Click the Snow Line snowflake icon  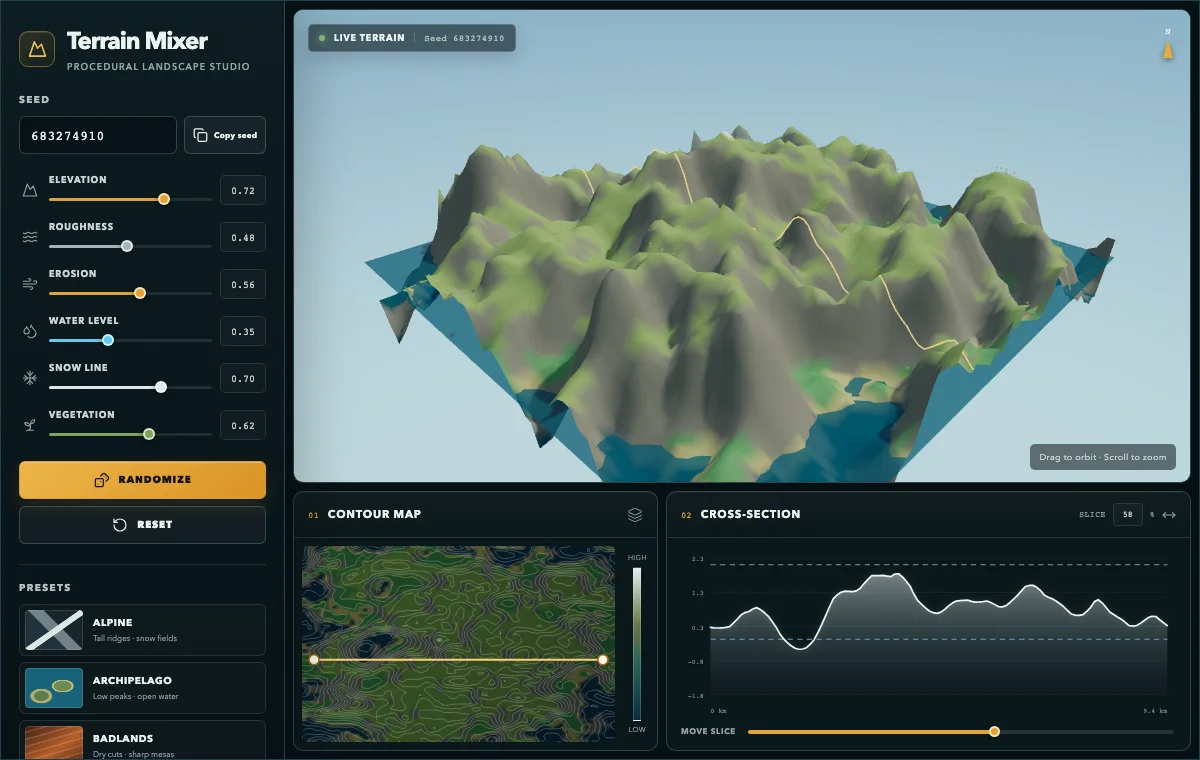tap(30, 378)
